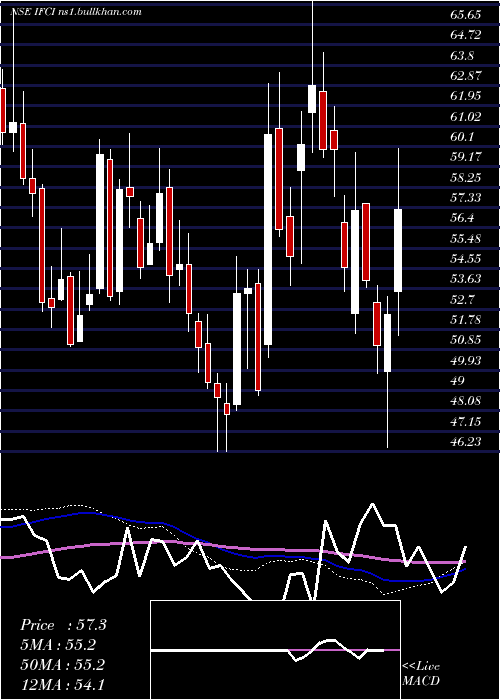This screenshot has width=500, height=700.
Task: Select the 60.1 price axis label
Action: tap(462, 137)
